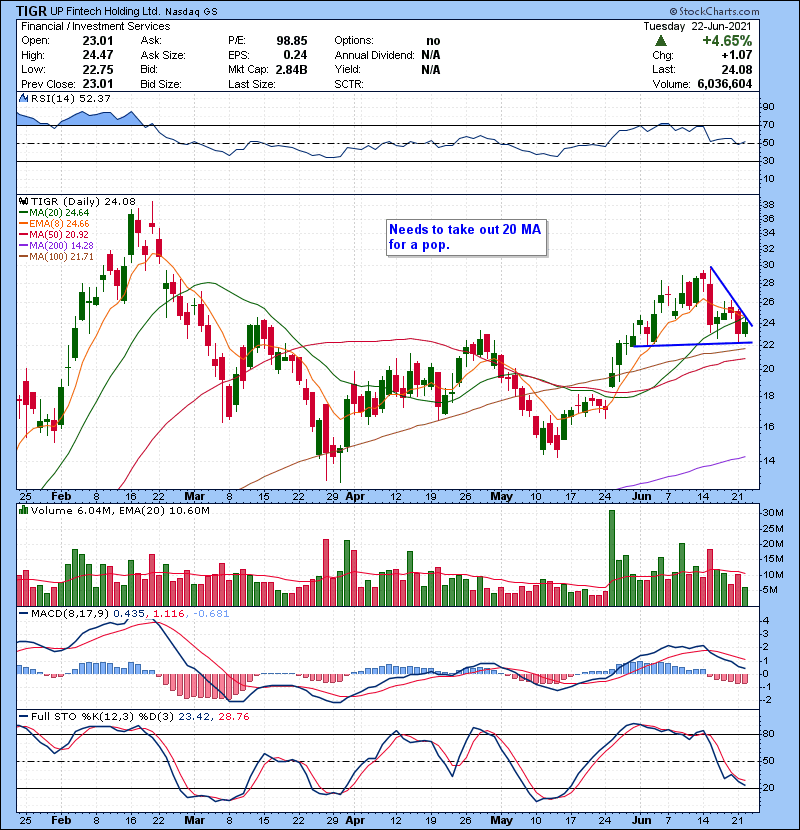Click the 70 label on RSI axis
800x830 pixels.
point(768,125)
